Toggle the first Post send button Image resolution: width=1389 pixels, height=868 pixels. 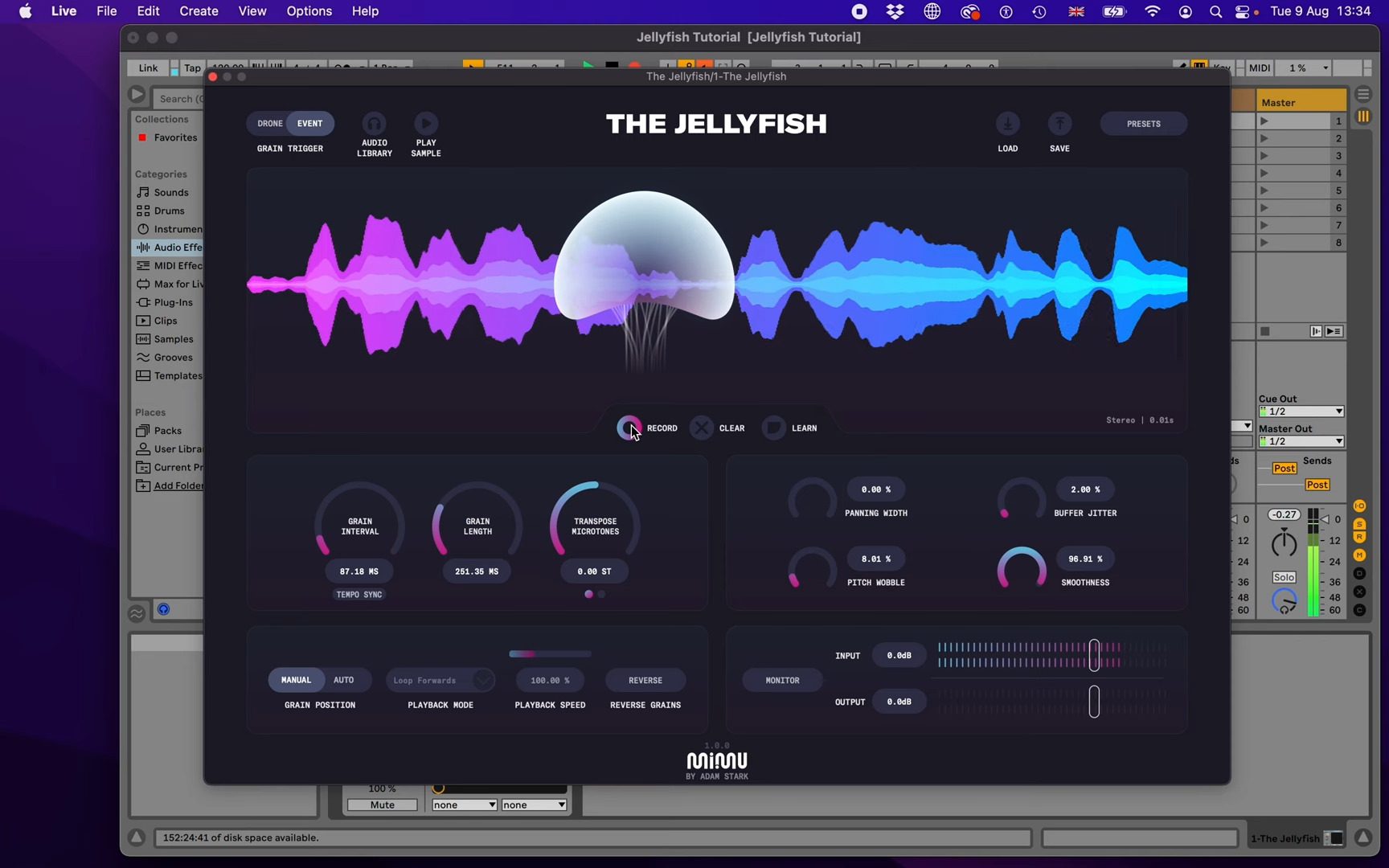coord(1284,469)
